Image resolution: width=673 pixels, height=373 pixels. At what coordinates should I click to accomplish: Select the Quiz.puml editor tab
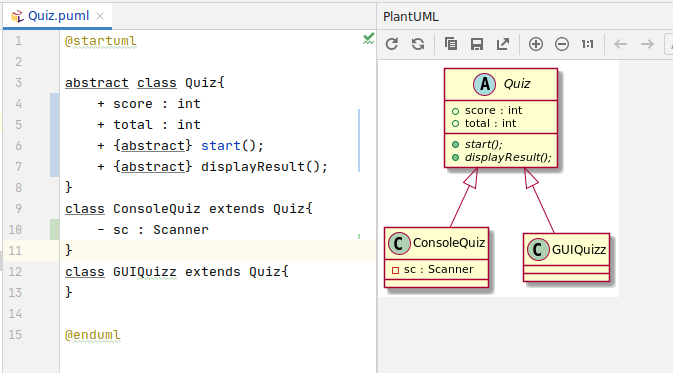[58, 16]
